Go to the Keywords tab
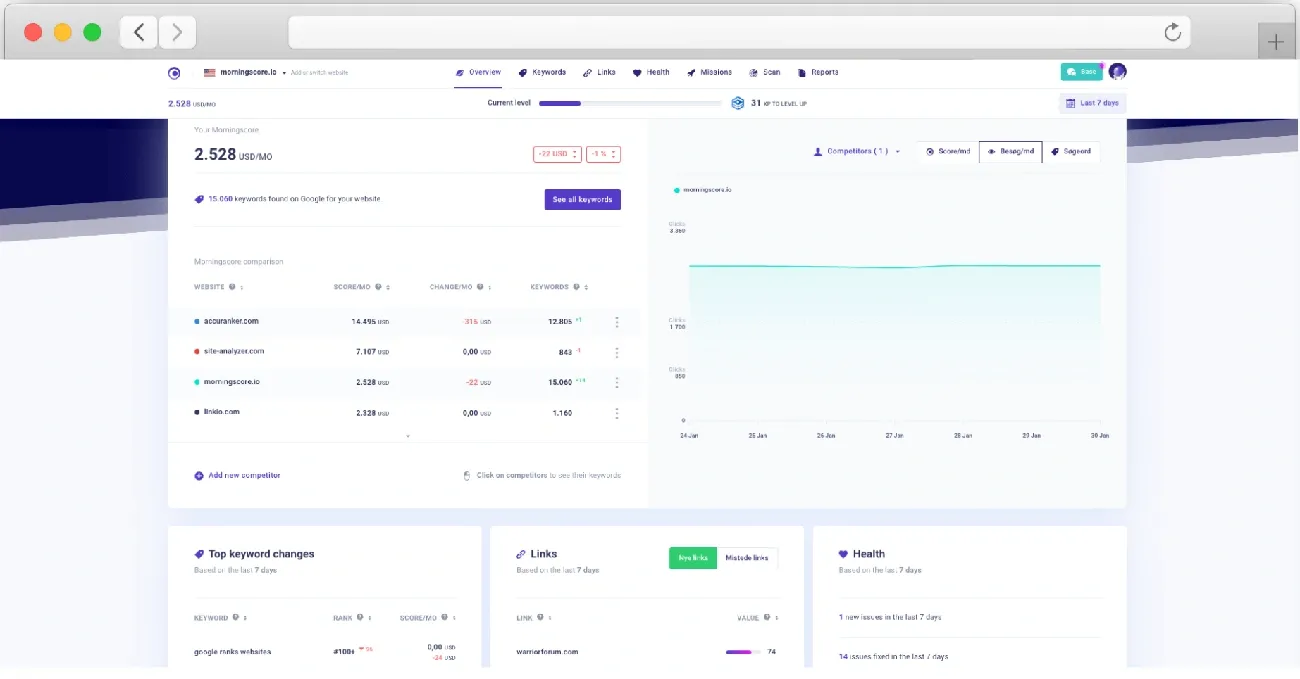The width and height of the screenshot is (1300, 679). coord(542,72)
